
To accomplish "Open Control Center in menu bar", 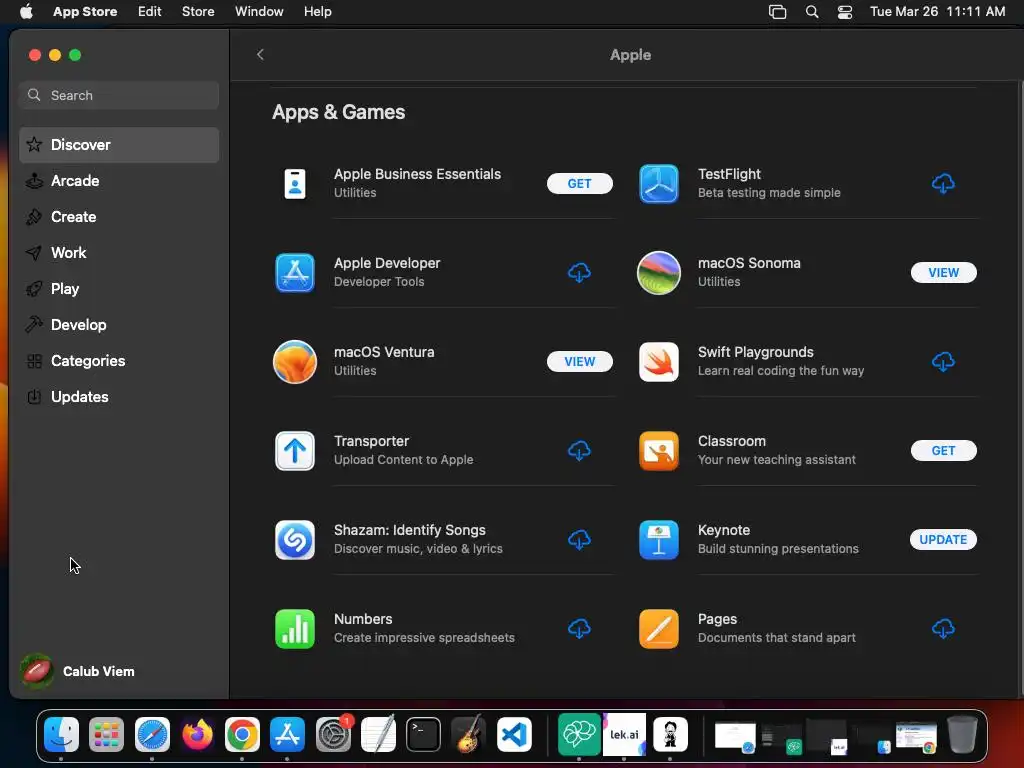I will point(845,11).
